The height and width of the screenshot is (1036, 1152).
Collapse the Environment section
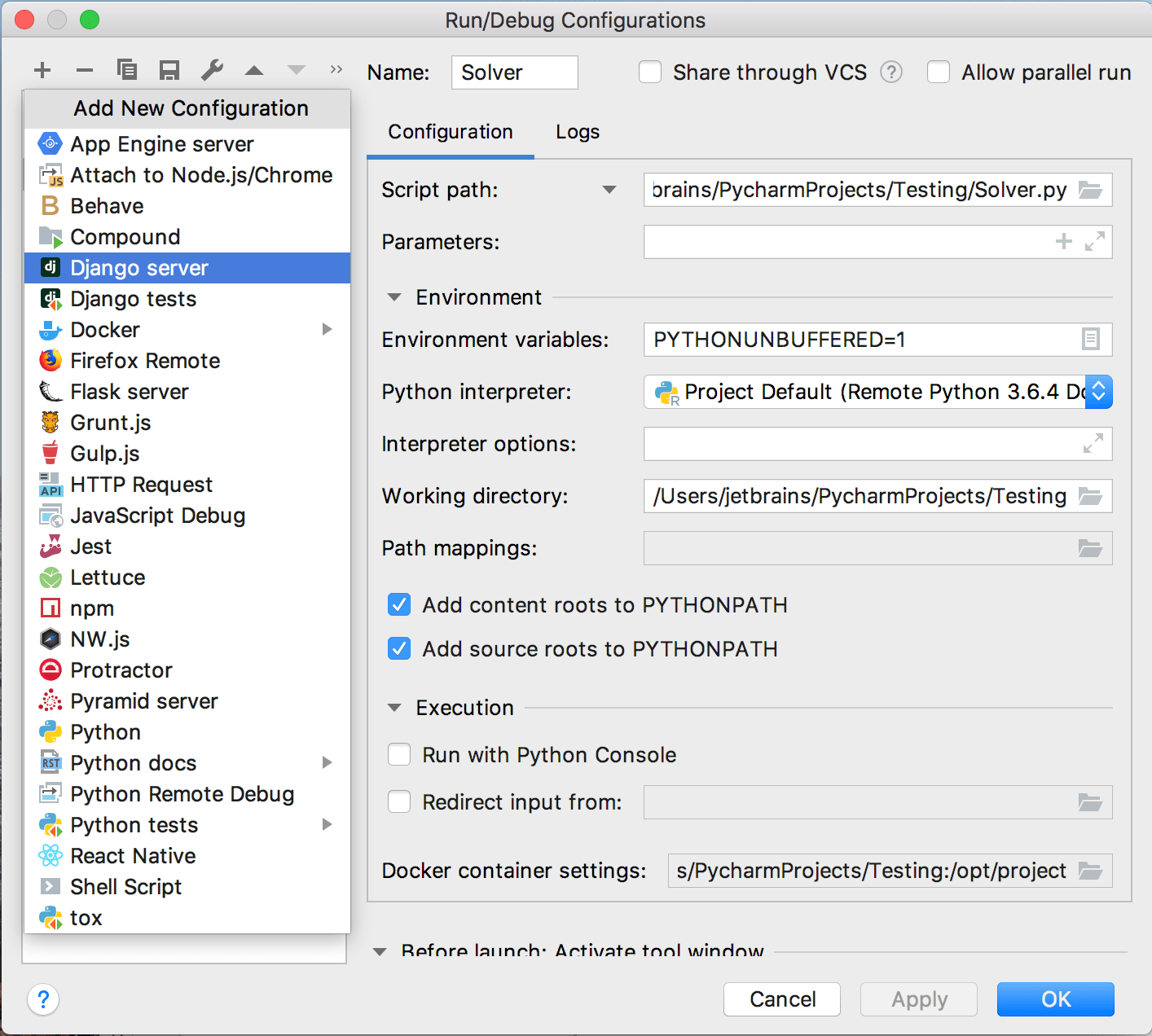(x=395, y=298)
